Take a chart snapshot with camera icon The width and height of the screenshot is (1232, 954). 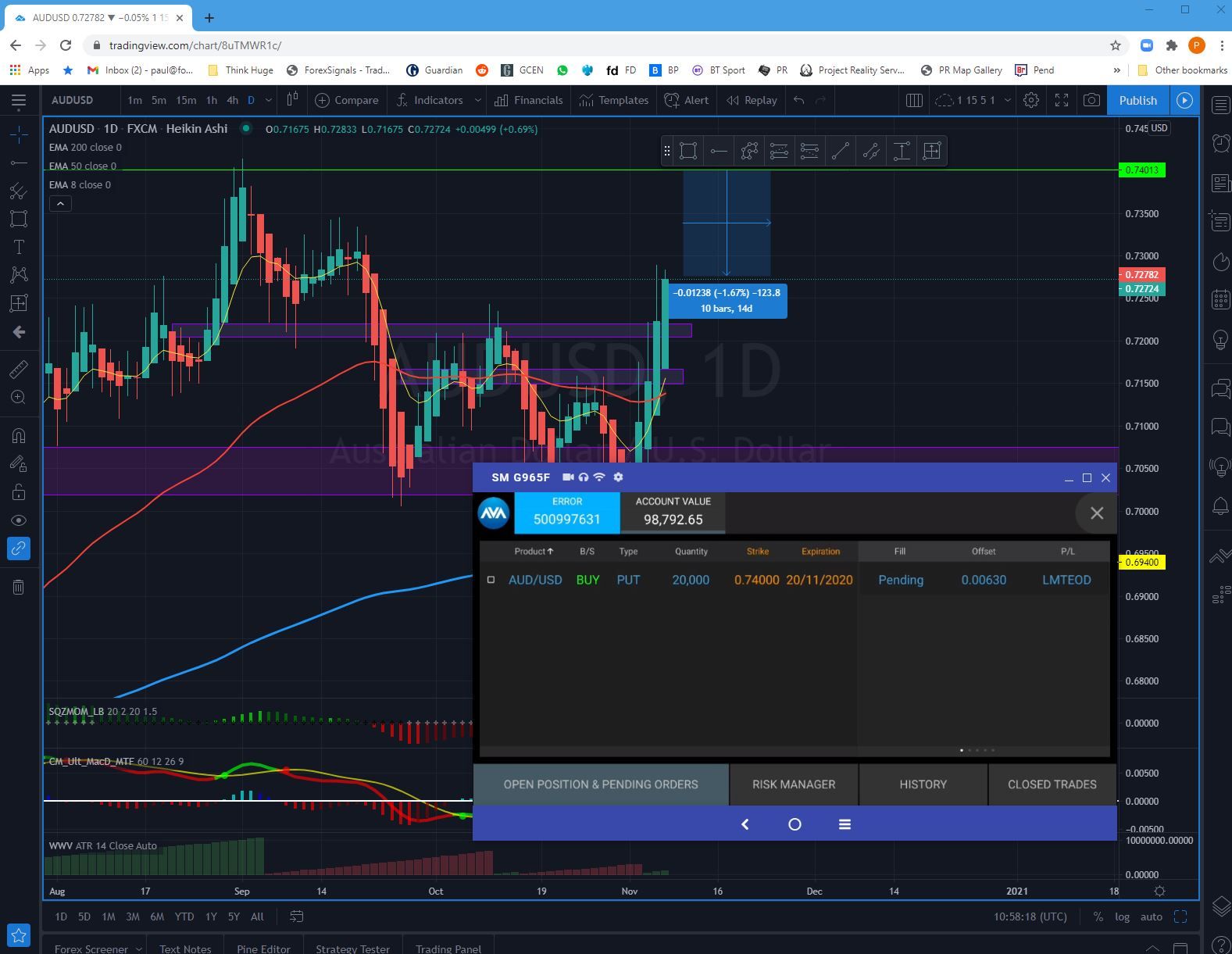(x=1091, y=100)
